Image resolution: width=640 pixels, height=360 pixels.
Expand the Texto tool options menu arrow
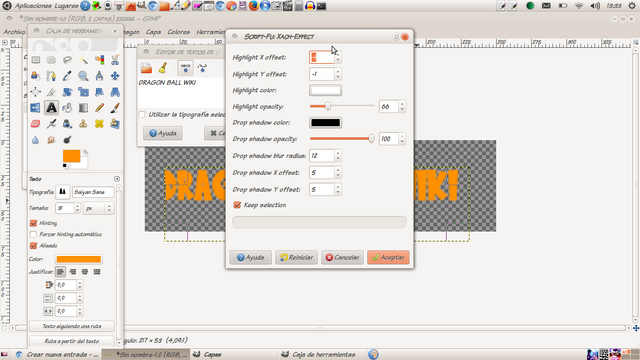tap(117, 179)
